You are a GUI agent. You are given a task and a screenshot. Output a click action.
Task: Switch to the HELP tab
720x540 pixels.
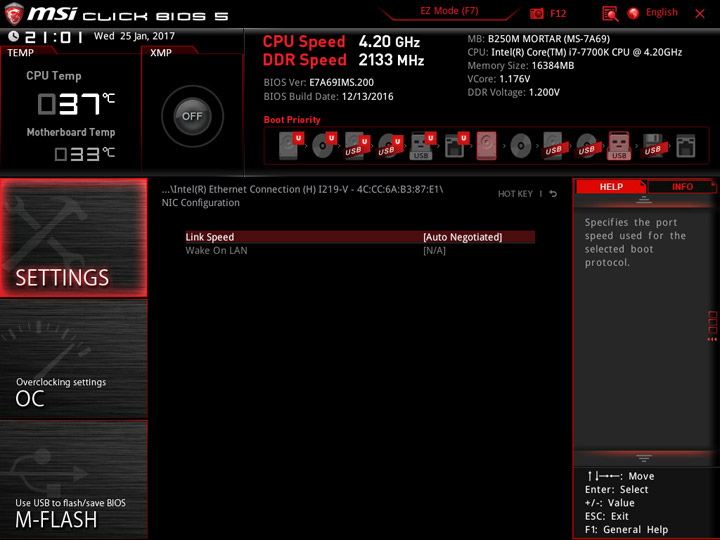click(x=611, y=187)
